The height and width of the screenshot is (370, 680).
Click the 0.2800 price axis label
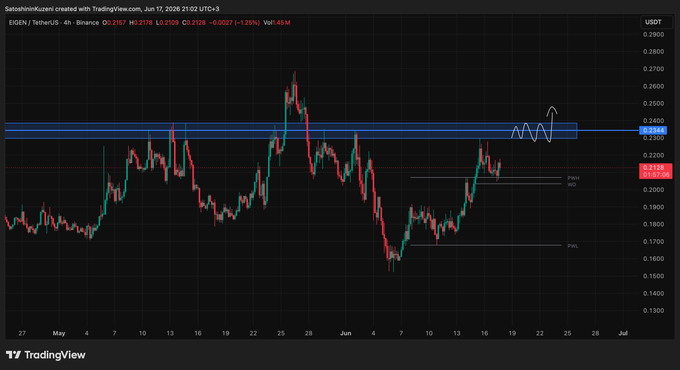(654, 52)
